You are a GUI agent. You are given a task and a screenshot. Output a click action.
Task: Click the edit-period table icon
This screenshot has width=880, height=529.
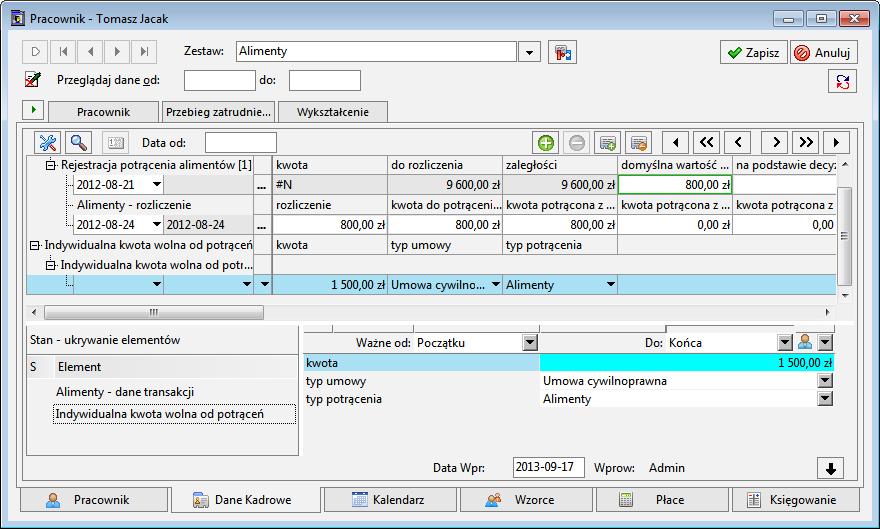pyautogui.click(x=639, y=142)
